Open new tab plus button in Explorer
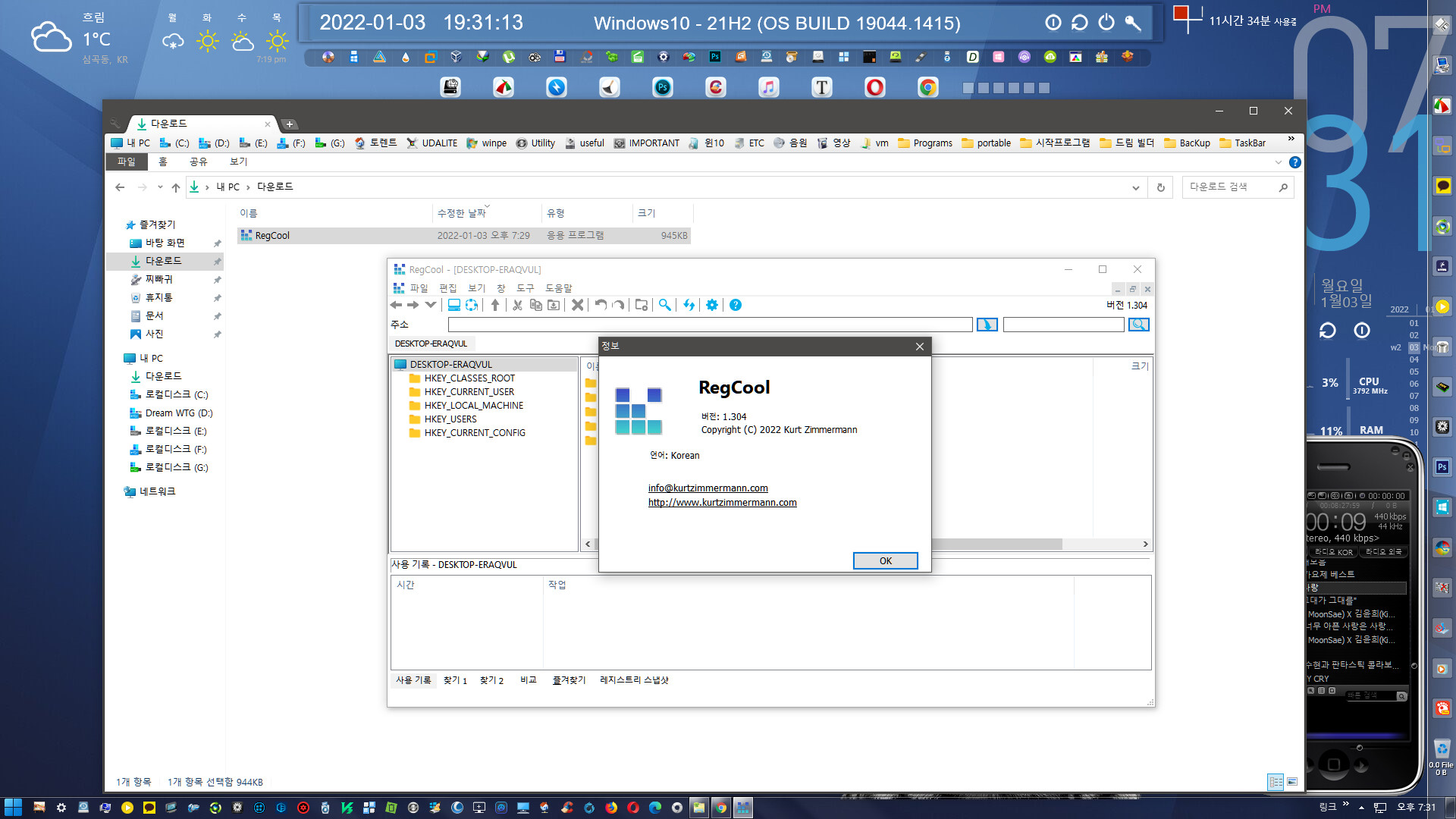The width and height of the screenshot is (1456, 819). click(x=290, y=124)
